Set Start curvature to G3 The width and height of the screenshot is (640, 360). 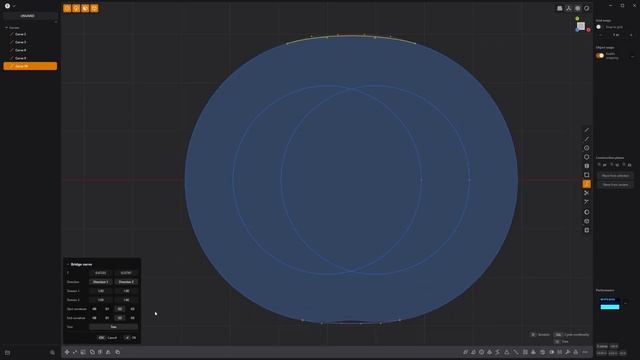pyautogui.click(x=132, y=309)
